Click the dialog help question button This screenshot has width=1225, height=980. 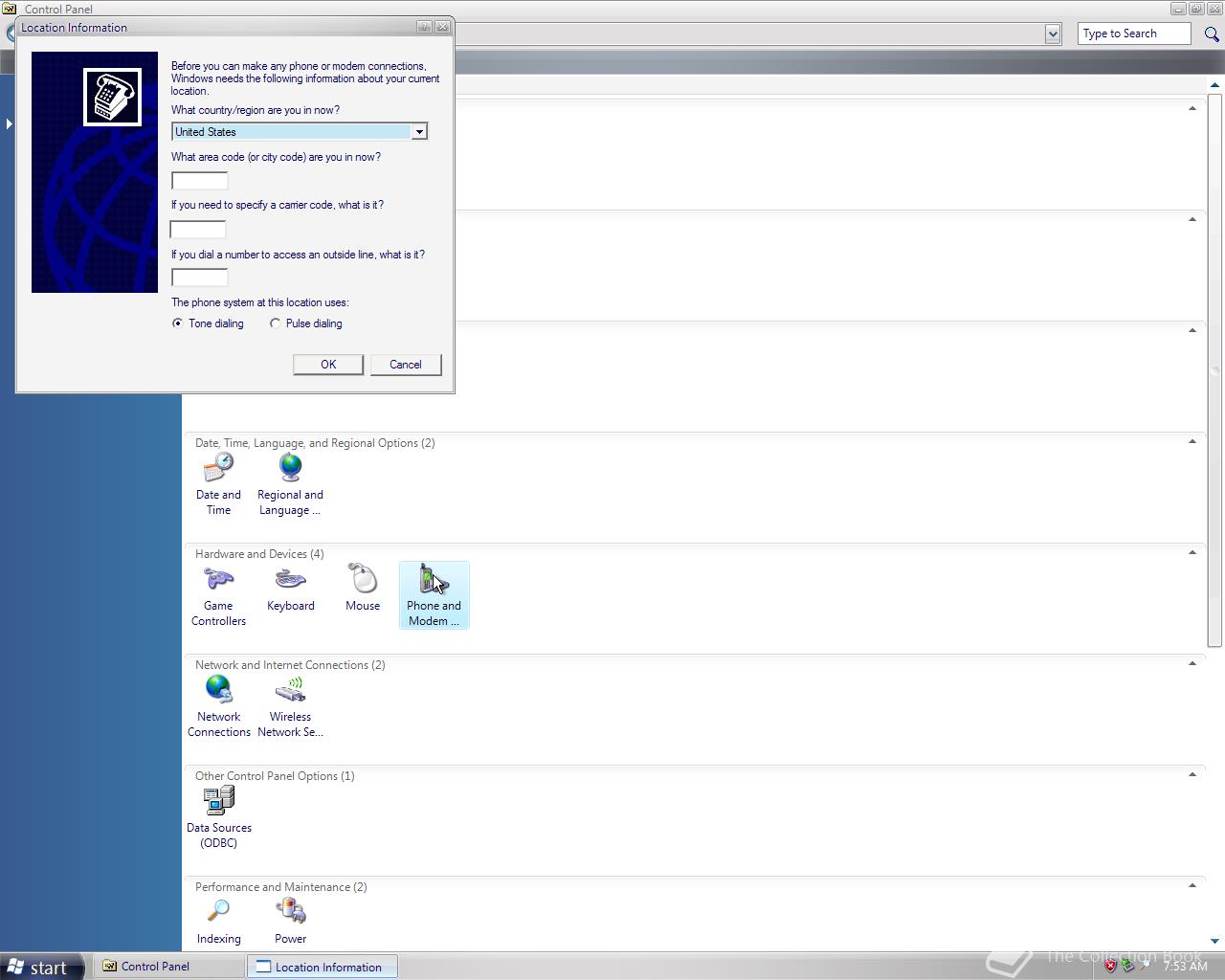(425, 27)
